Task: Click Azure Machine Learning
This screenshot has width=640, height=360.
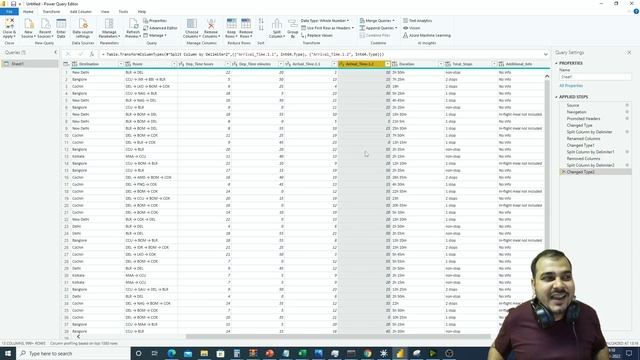Action: 427,36
